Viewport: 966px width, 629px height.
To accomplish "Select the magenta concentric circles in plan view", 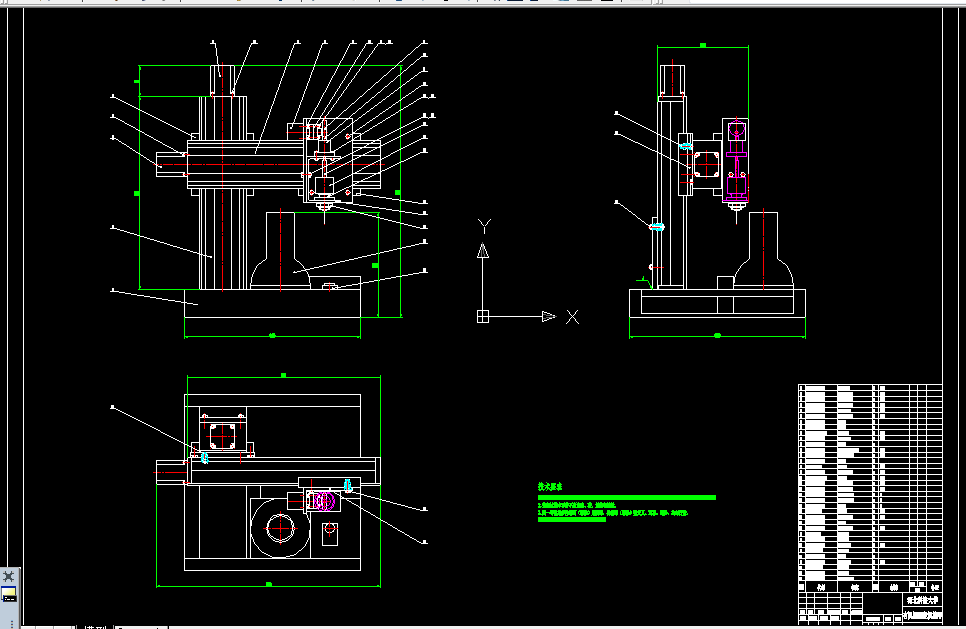I will [324, 501].
